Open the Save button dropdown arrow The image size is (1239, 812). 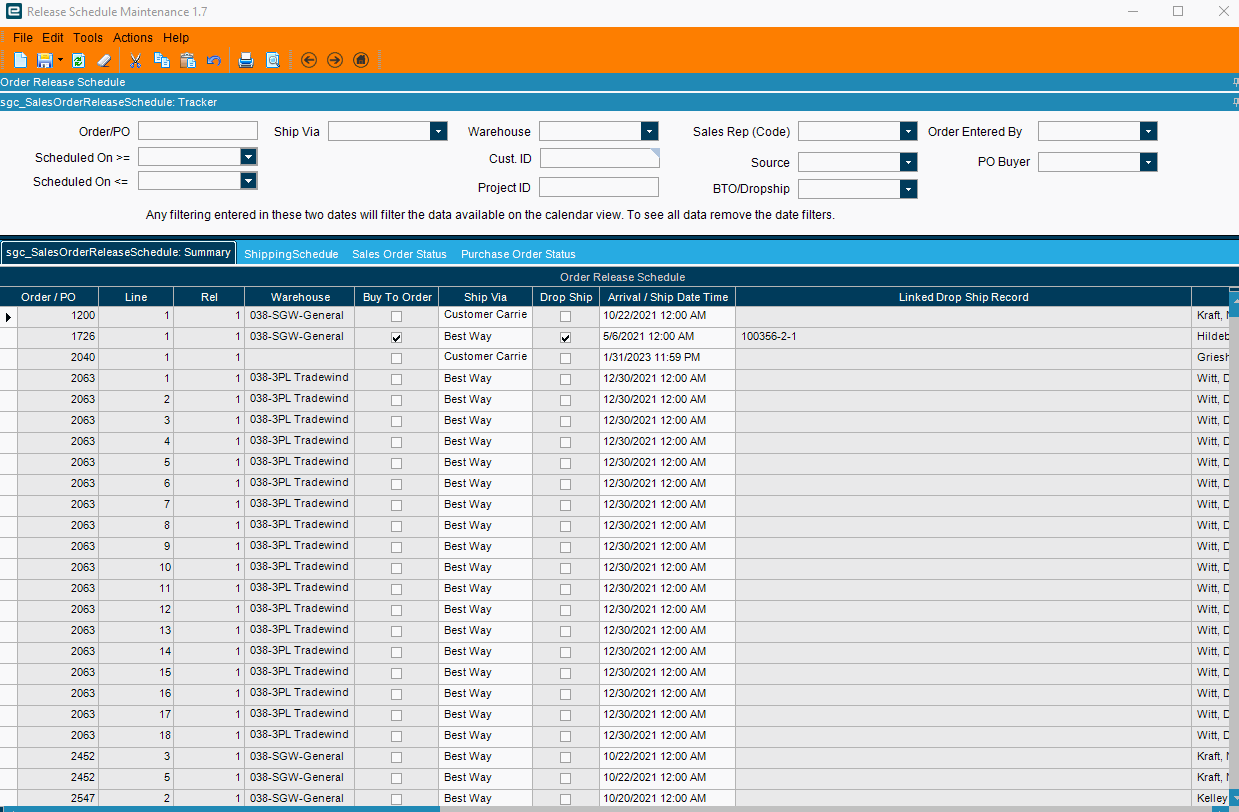coord(60,60)
